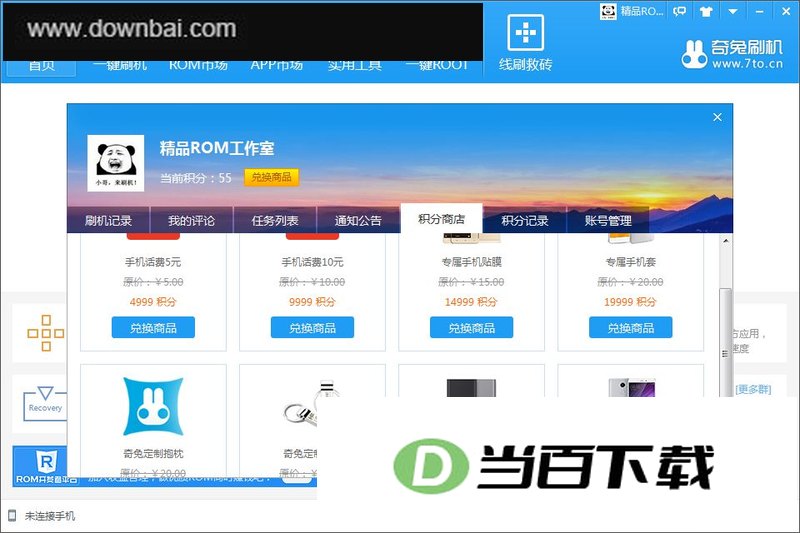This screenshot has width=800, height=533.
Task: Redeem the 手机话费10元 item
Action: pos(312,327)
